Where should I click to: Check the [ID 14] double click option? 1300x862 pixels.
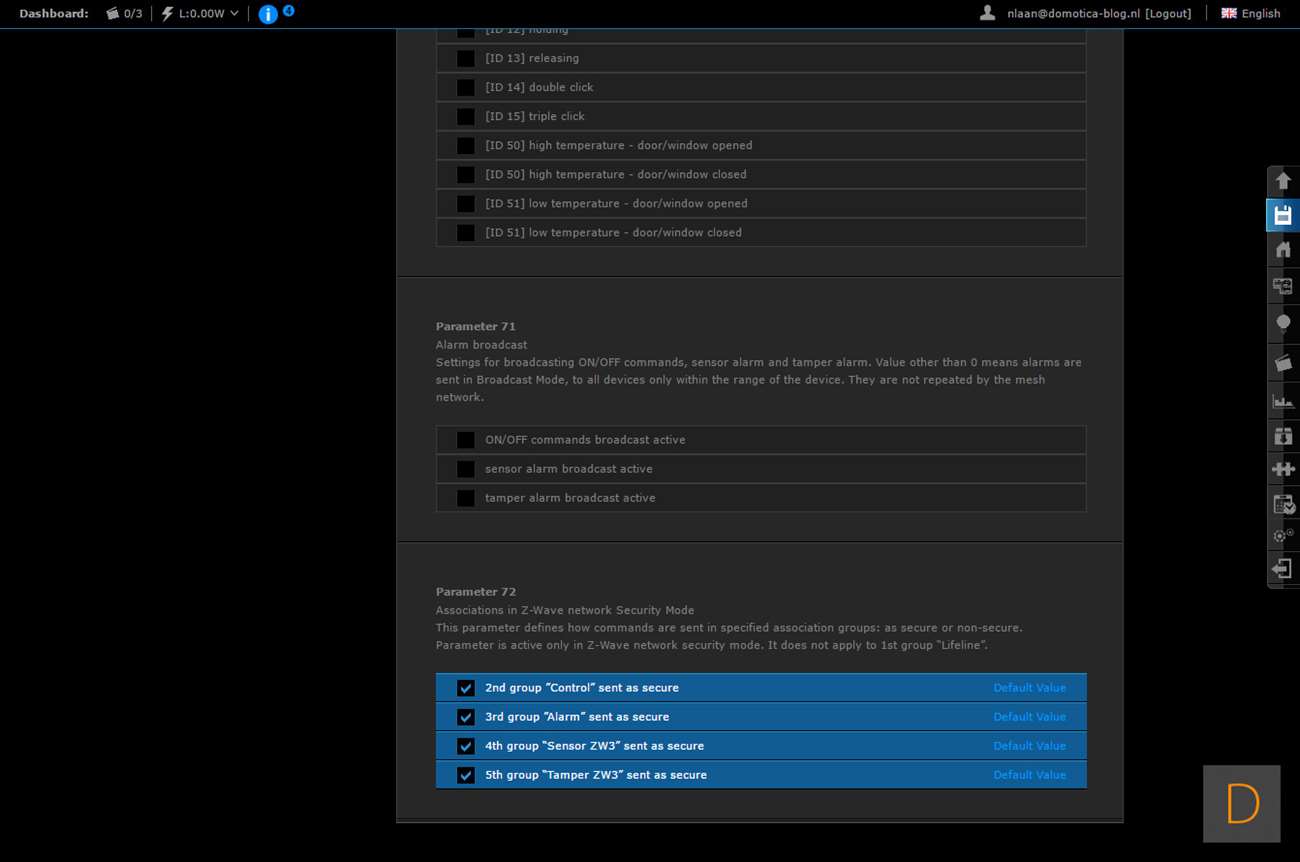466,88
